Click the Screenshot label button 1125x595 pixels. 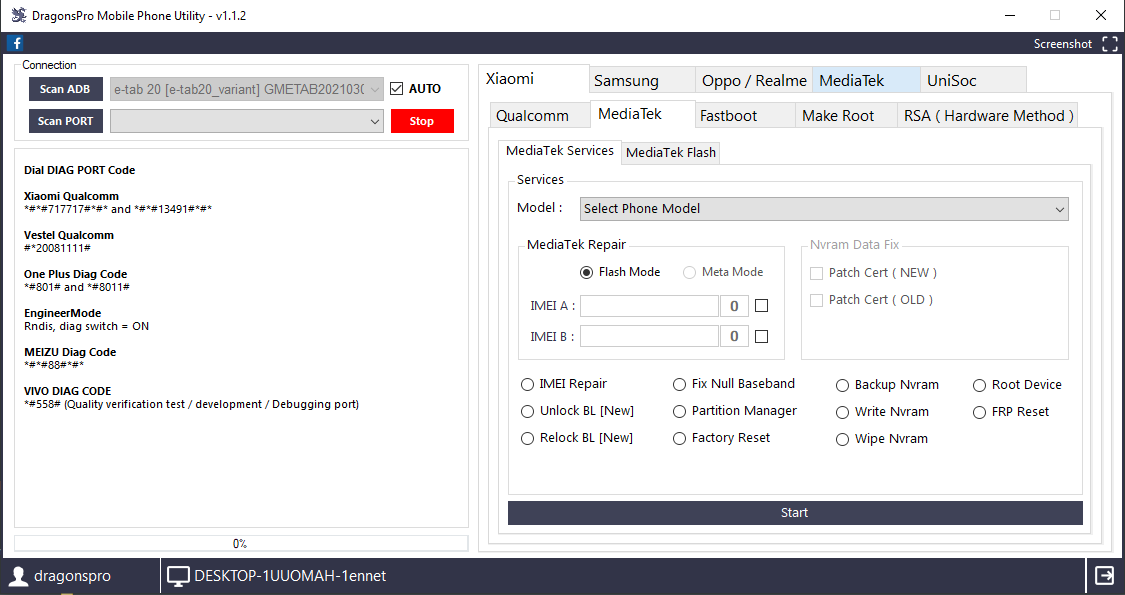click(x=1063, y=44)
